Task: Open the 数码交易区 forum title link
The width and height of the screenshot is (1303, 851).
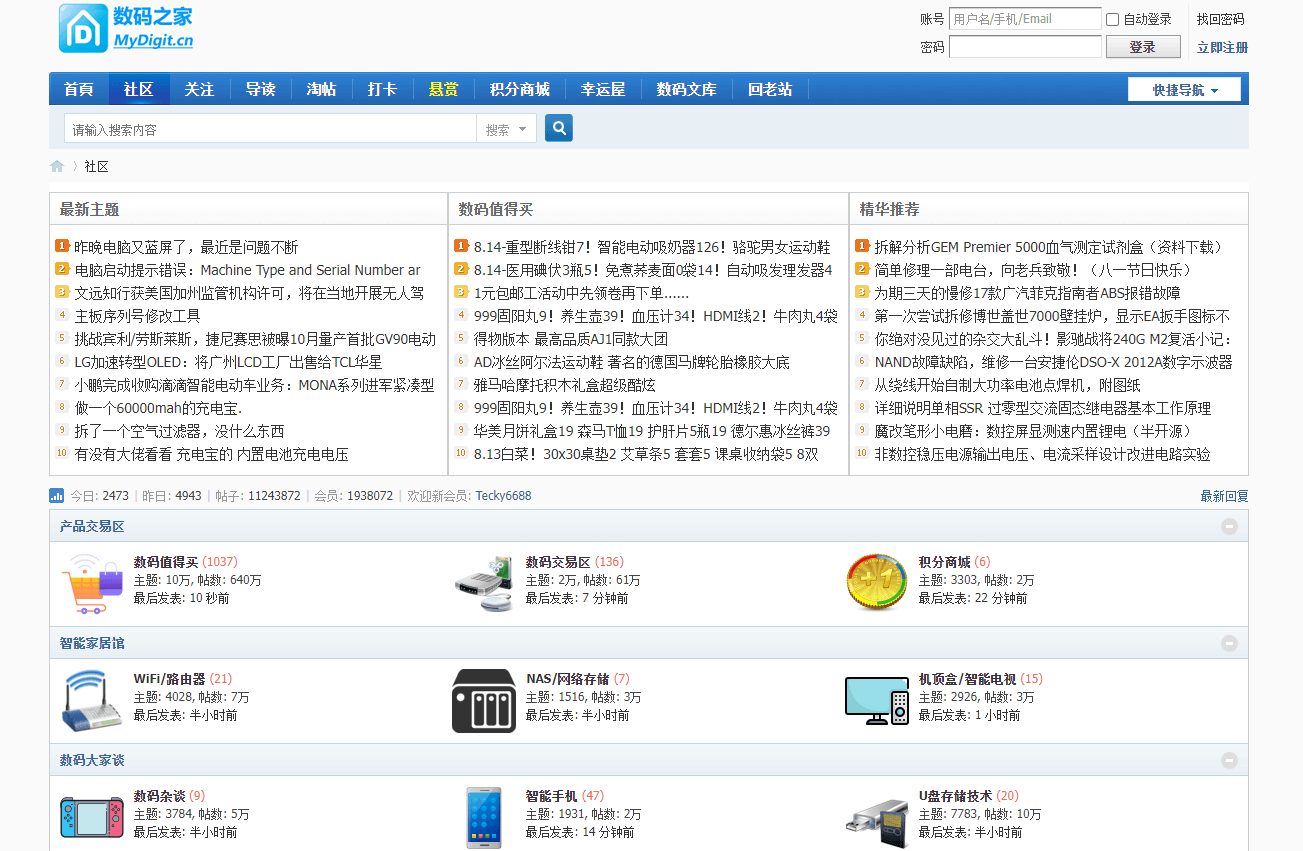Action: click(x=558, y=562)
